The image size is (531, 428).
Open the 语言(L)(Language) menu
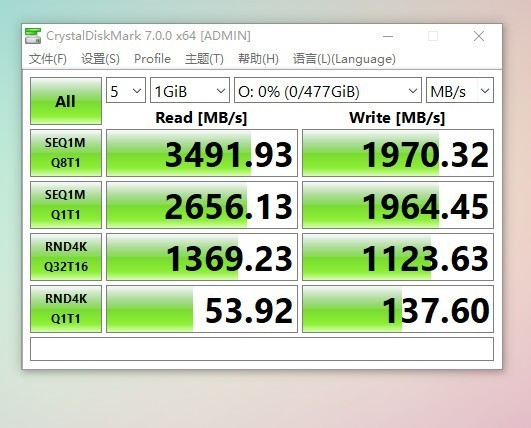(344, 59)
